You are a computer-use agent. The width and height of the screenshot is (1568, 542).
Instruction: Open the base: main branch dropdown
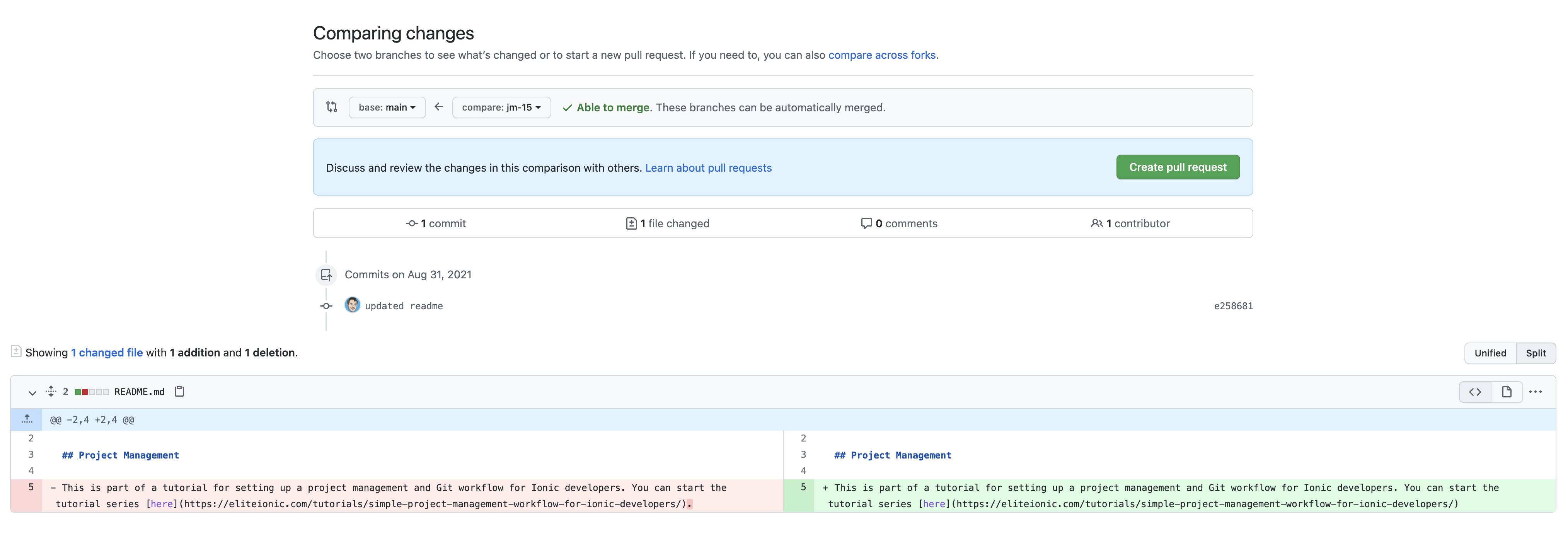pos(387,107)
